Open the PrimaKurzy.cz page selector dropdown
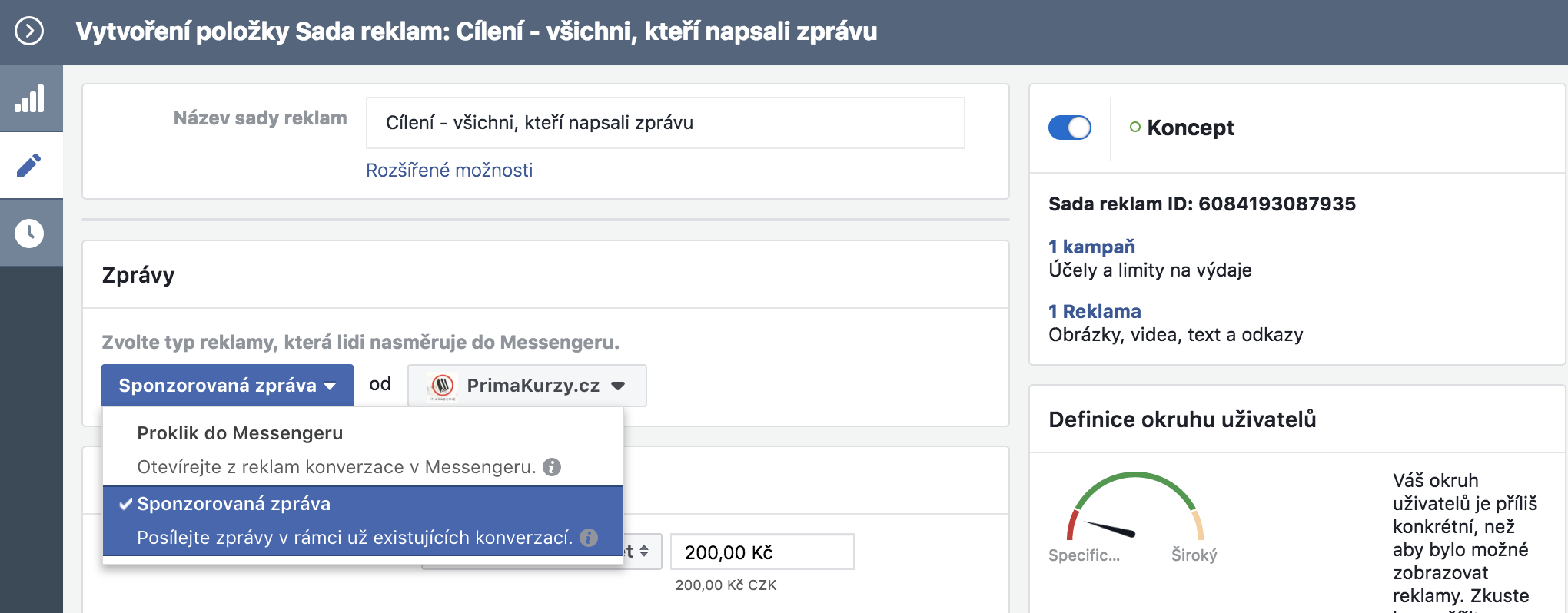 pos(527,386)
